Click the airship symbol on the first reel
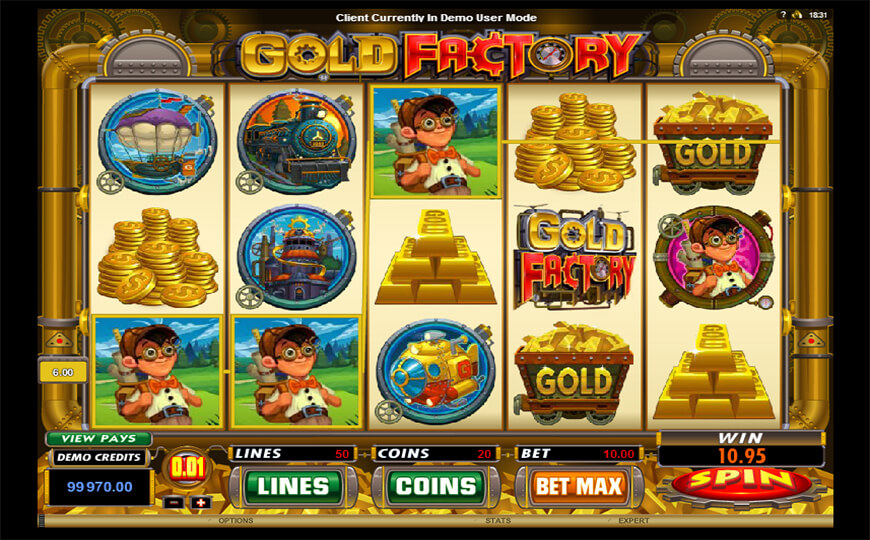The image size is (870, 540). click(158, 142)
